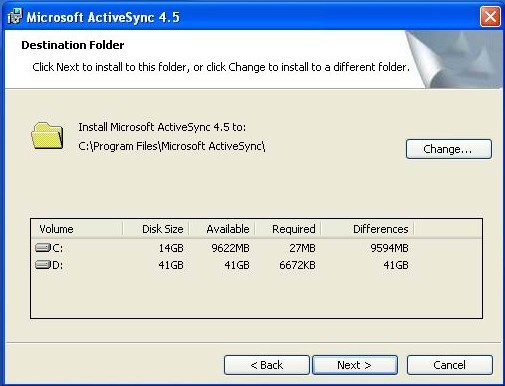Click the Change... folder button
The height and width of the screenshot is (386, 505).
pyautogui.click(x=449, y=149)
